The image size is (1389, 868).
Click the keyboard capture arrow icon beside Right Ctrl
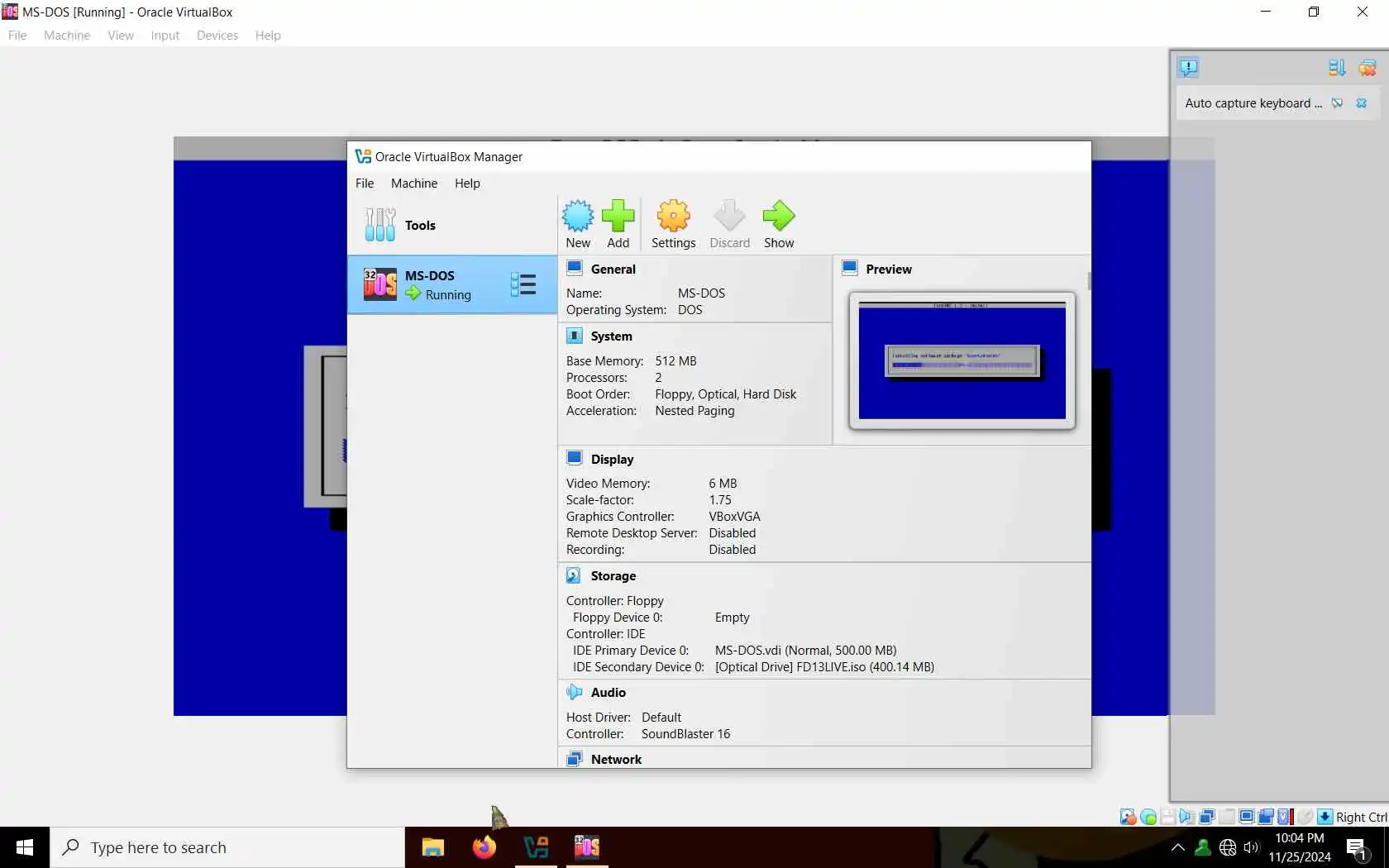tap(1325, 817)
